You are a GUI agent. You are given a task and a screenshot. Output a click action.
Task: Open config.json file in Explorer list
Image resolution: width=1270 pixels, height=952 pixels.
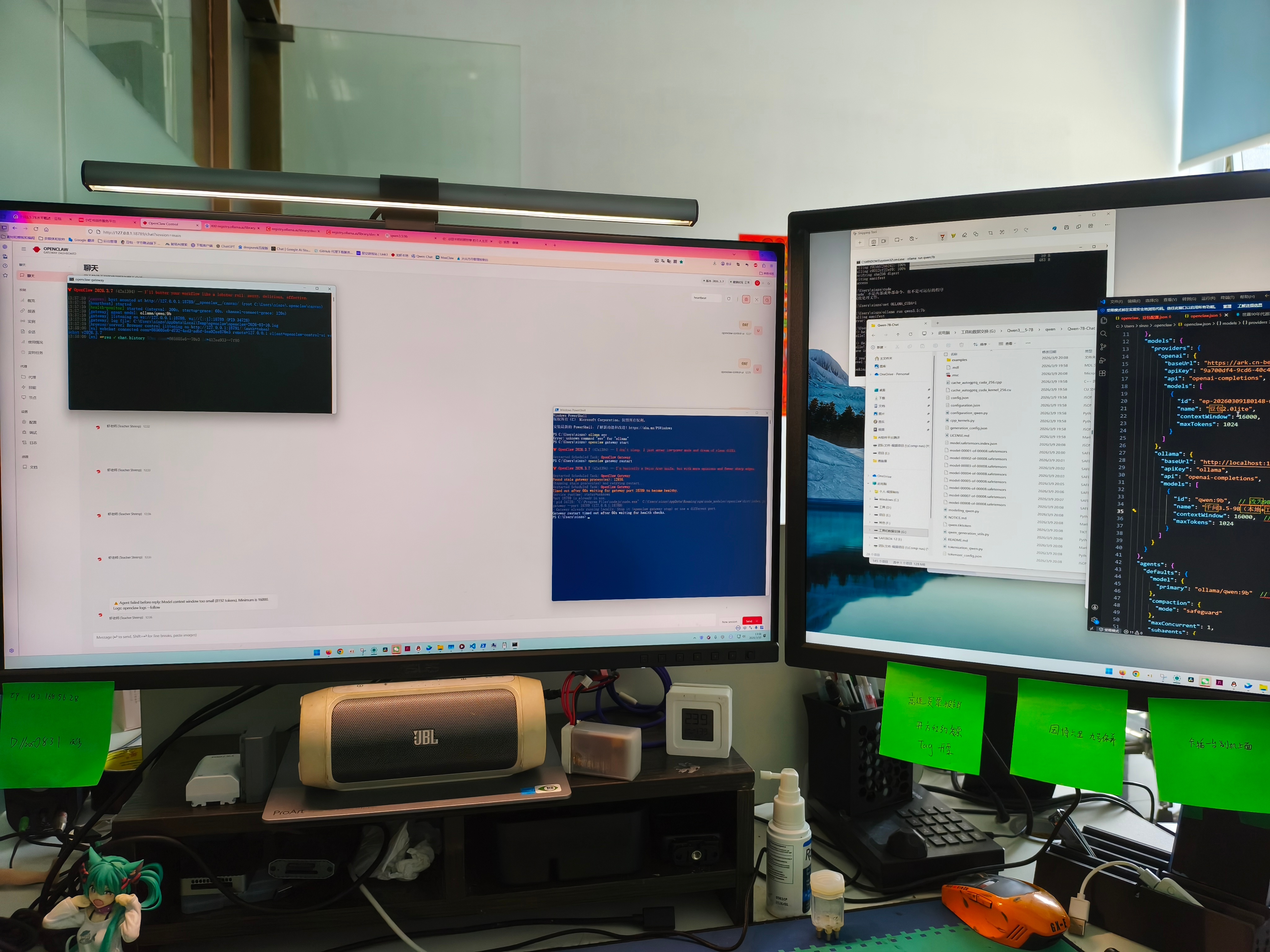click(x=959, y=398)
